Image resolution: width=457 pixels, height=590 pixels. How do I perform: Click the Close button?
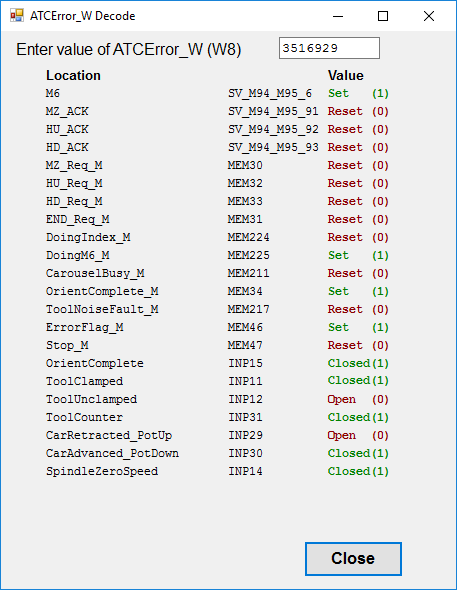pyautogui.click(x=353, y=559)
